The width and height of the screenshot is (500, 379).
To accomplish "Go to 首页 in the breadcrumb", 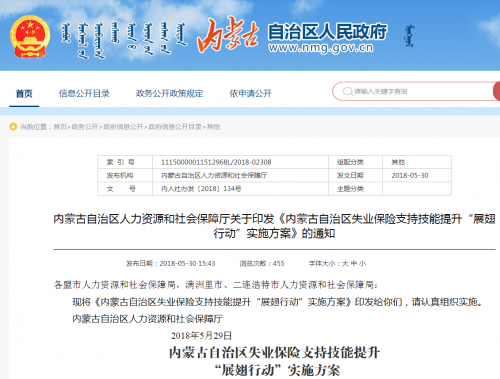I will [x=60, y=127].
